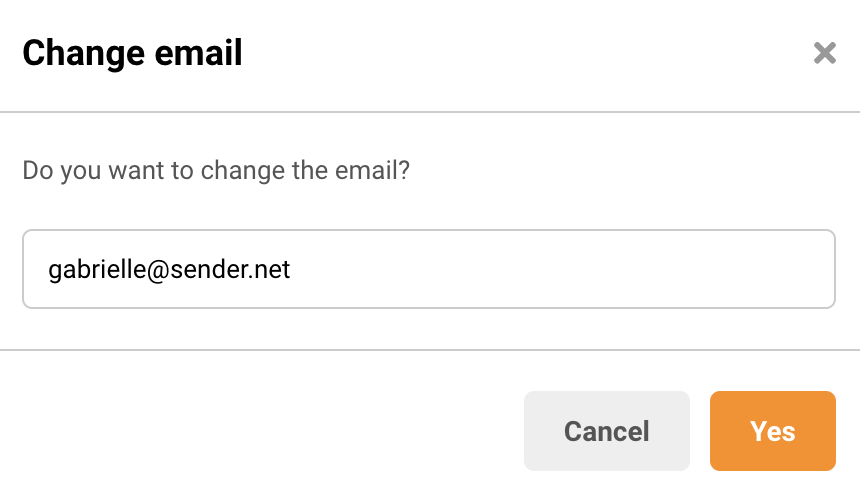Select the orange Yes confirmation button

coord(772,431)
